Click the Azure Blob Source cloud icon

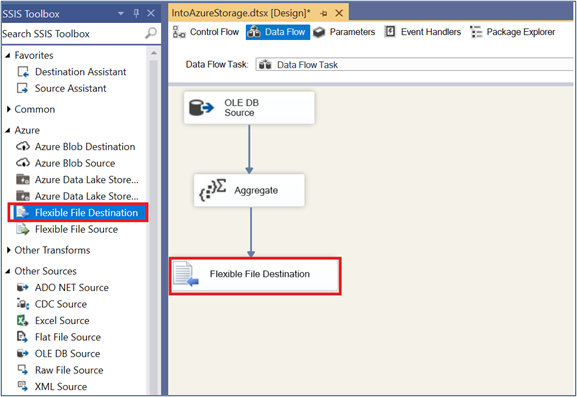click(x=23, y=163)
